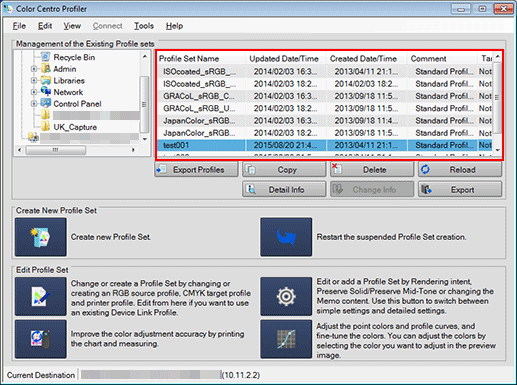Click the Delete button
The height and width of the screenshot is (385, 517).
pyautogui.click(x=372, y=170)
